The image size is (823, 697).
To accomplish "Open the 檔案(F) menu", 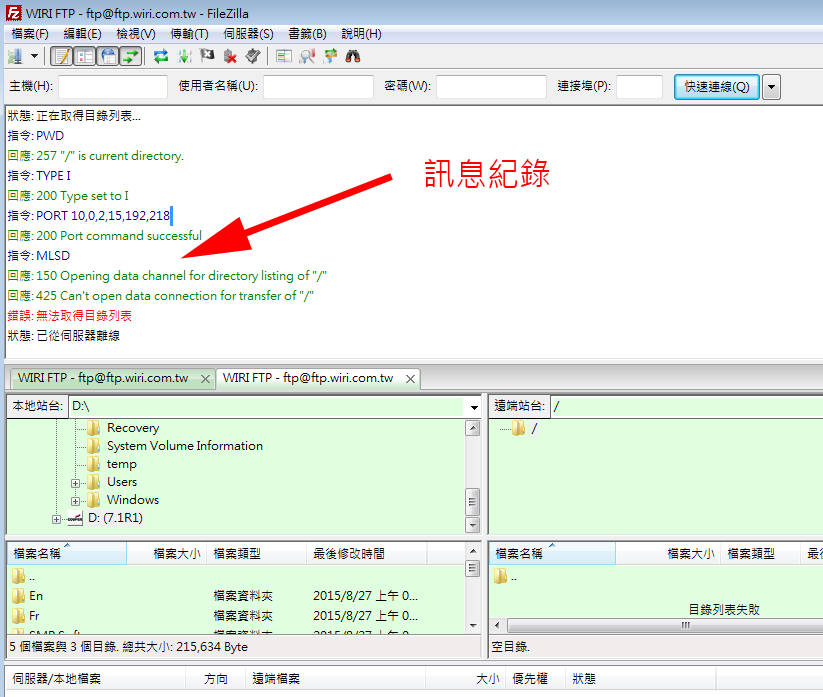I will 30,34.
